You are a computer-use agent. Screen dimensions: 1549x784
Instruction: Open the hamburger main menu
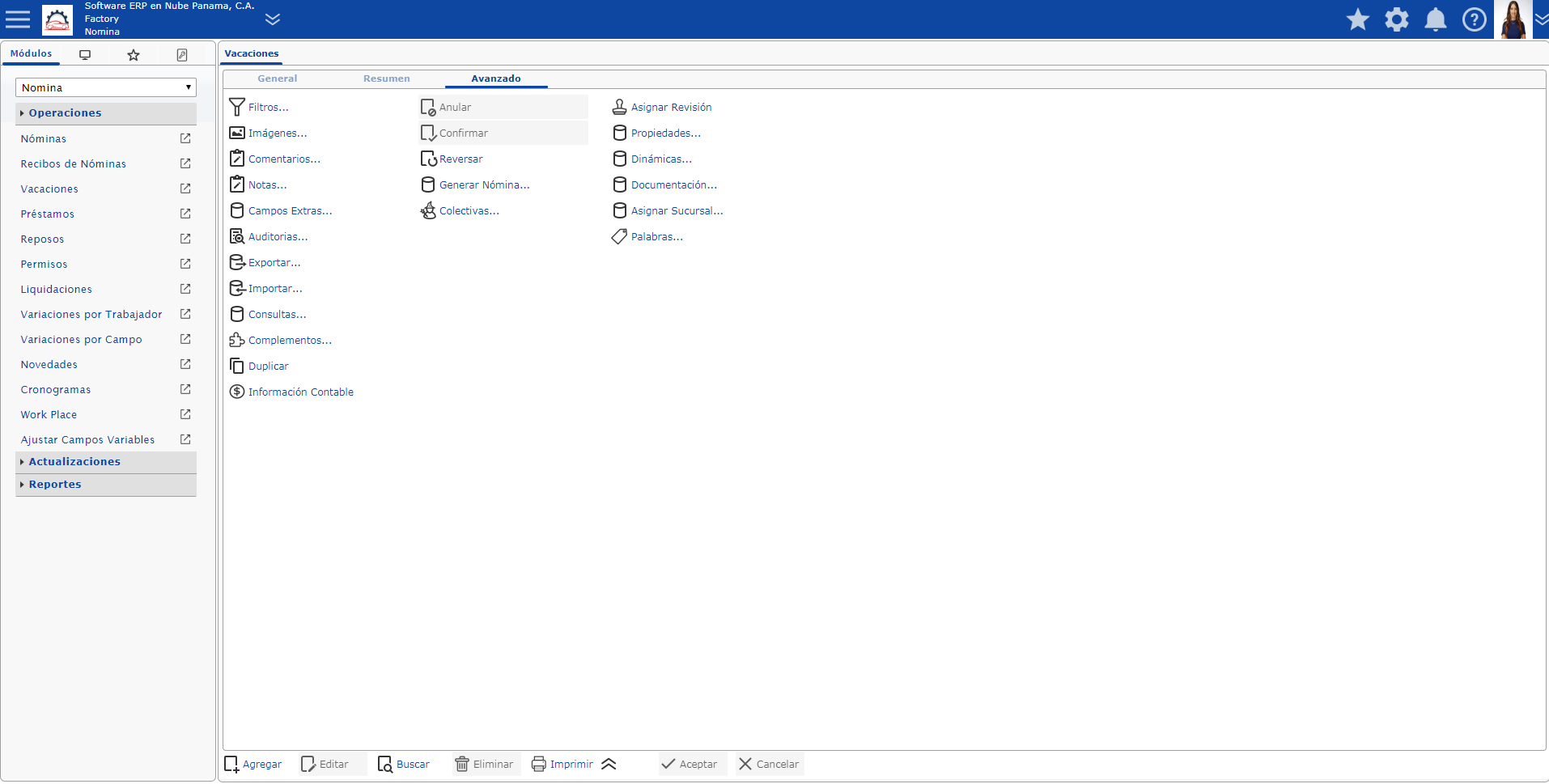pyautogui.click(x=18, y=19)
